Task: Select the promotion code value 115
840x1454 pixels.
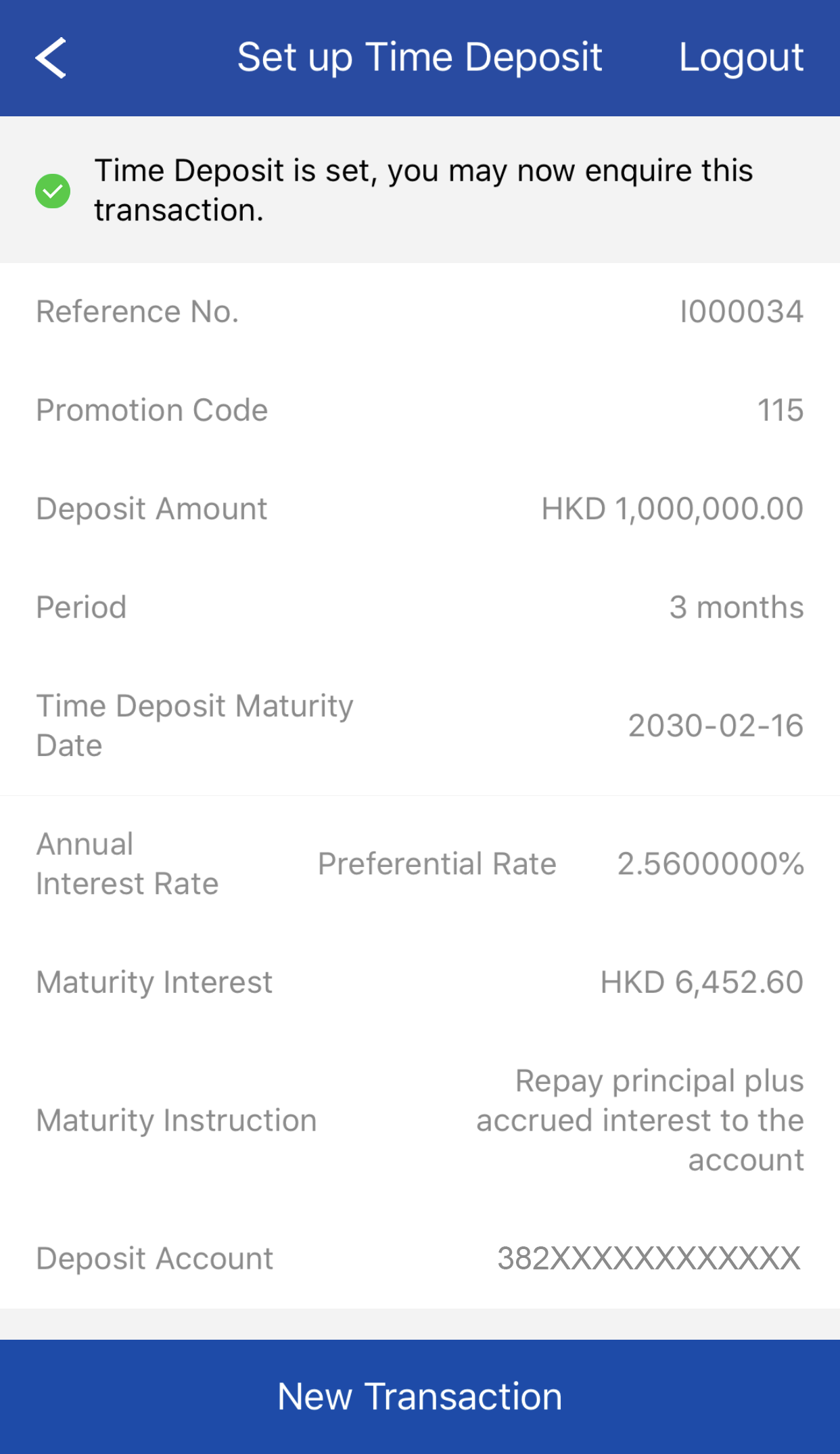Action: (780, 410)
